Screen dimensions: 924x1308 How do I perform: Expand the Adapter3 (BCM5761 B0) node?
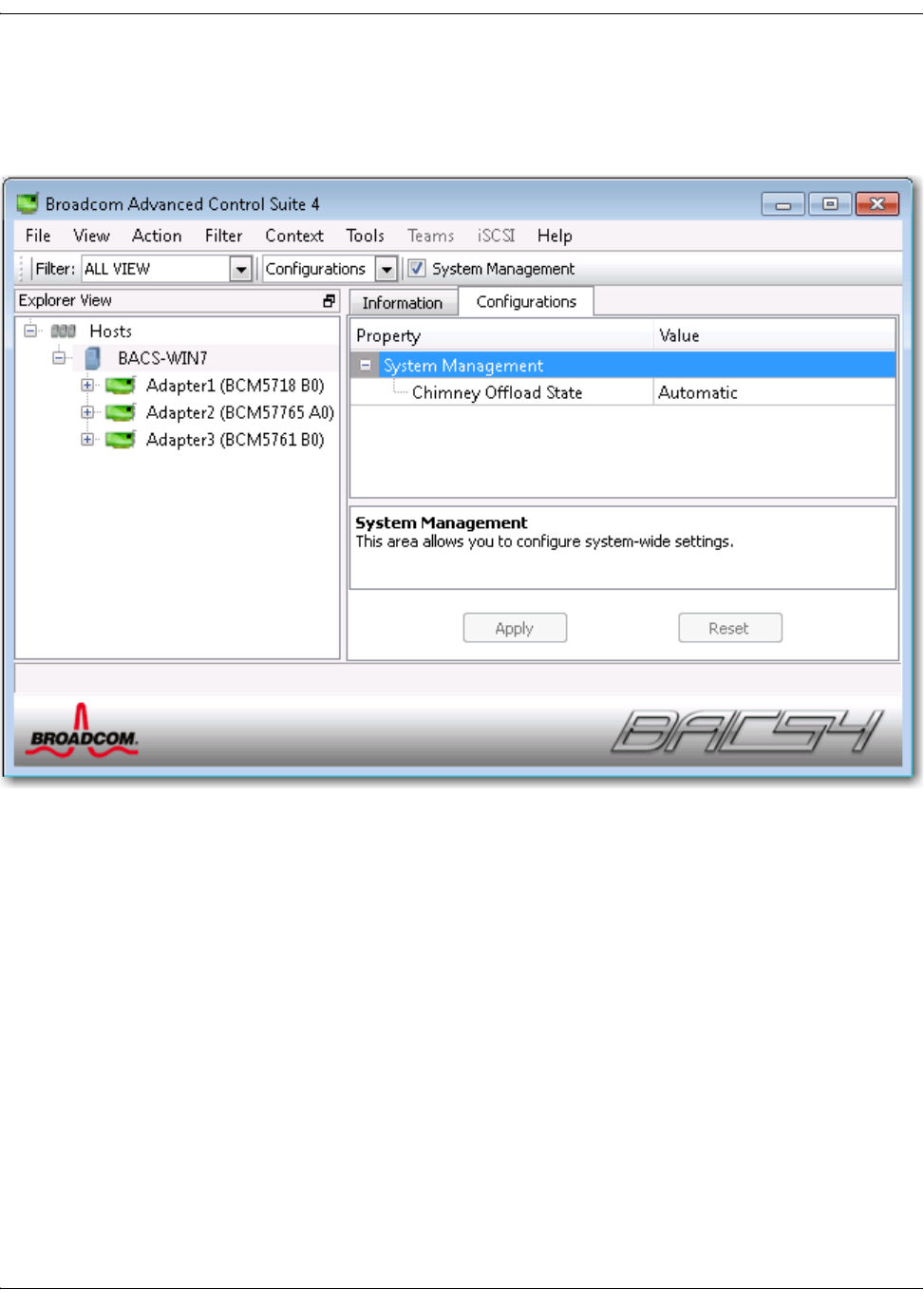click(87, 439)
